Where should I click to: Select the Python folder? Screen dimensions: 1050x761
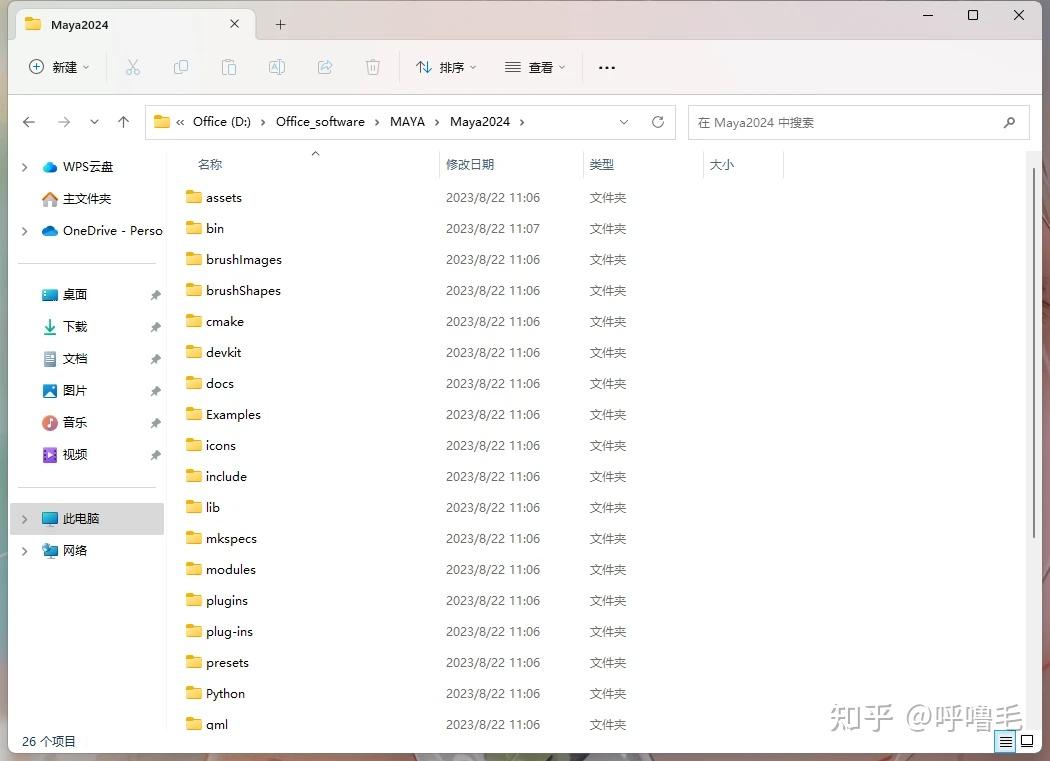tap(225, 693)
